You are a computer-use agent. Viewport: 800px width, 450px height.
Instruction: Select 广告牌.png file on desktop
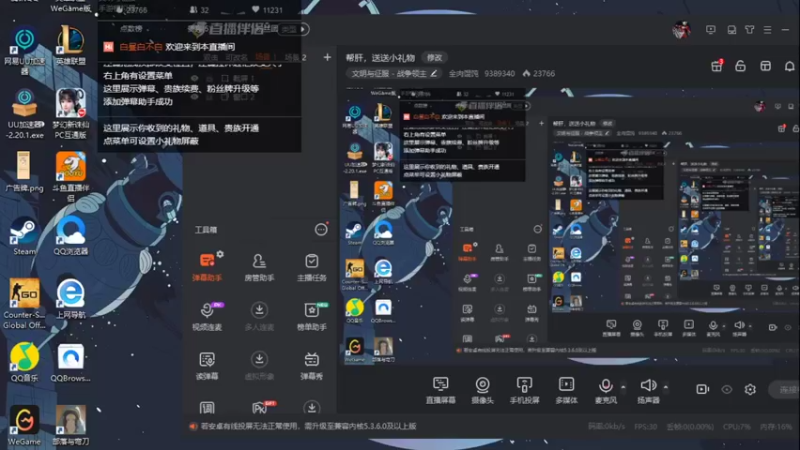tap(24, 172)
